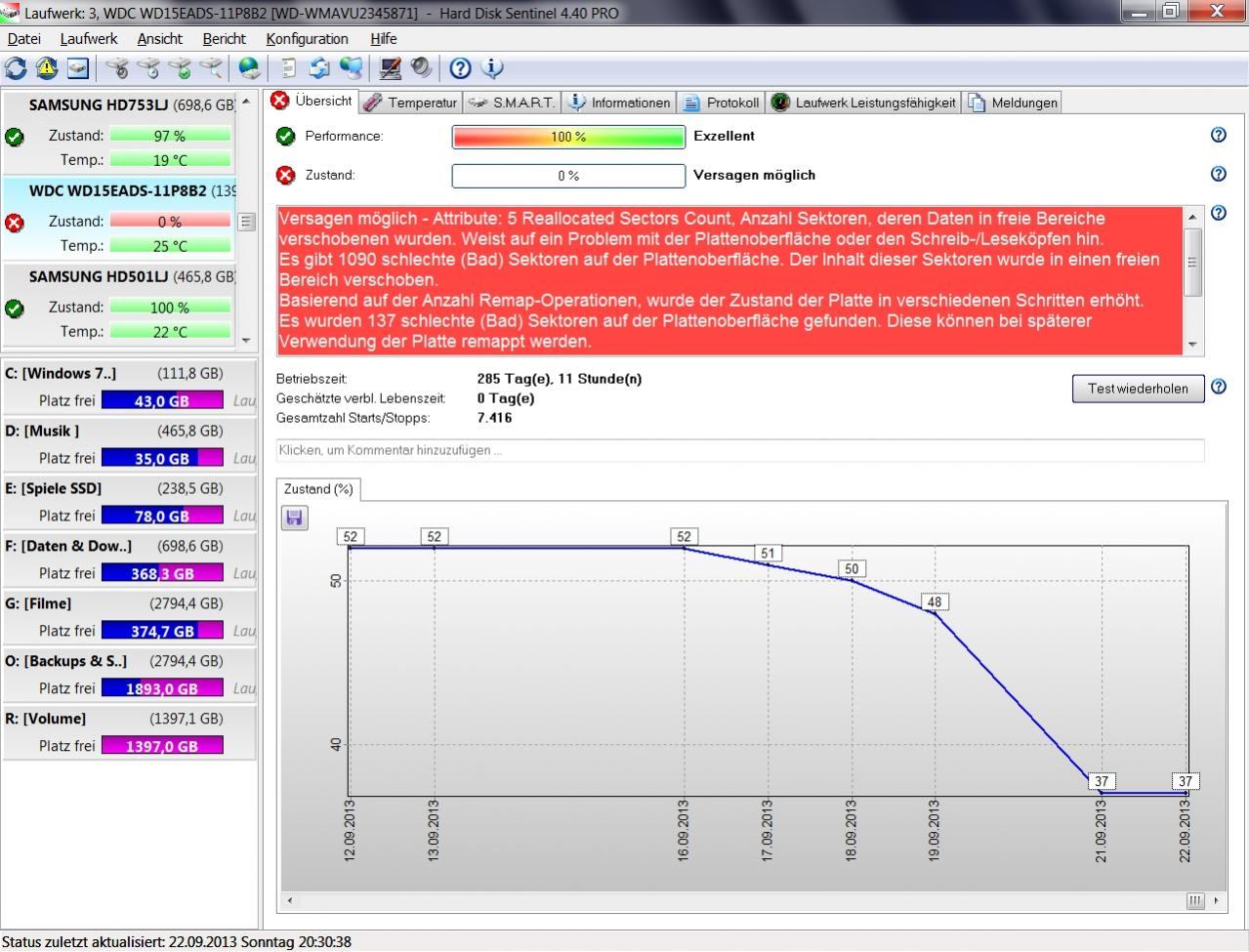Click the information bubble toolbar icon
Viewport: 1249px width, 952px height.
(491, 68)
